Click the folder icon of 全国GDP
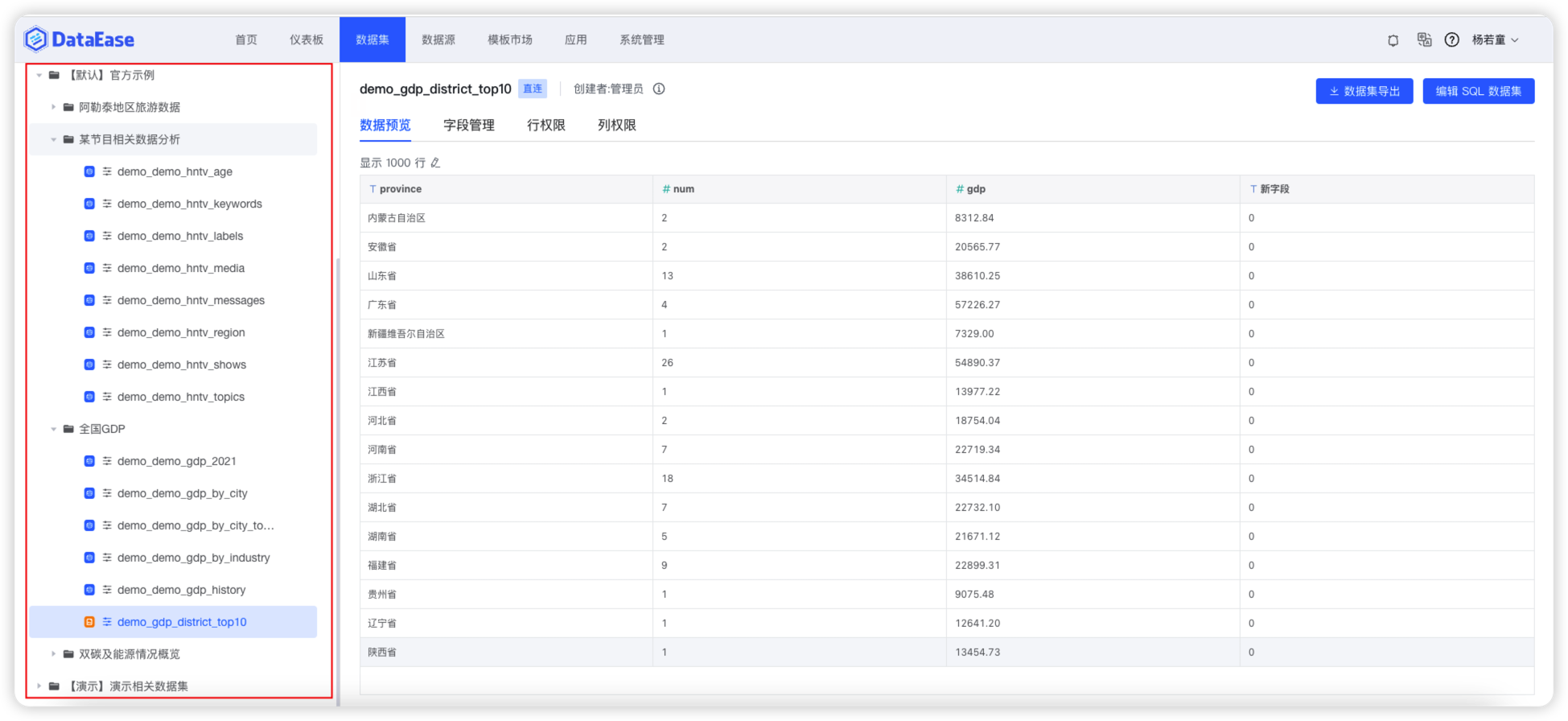This screenshot has height=721, width=1568. click(x=68, y=429)
